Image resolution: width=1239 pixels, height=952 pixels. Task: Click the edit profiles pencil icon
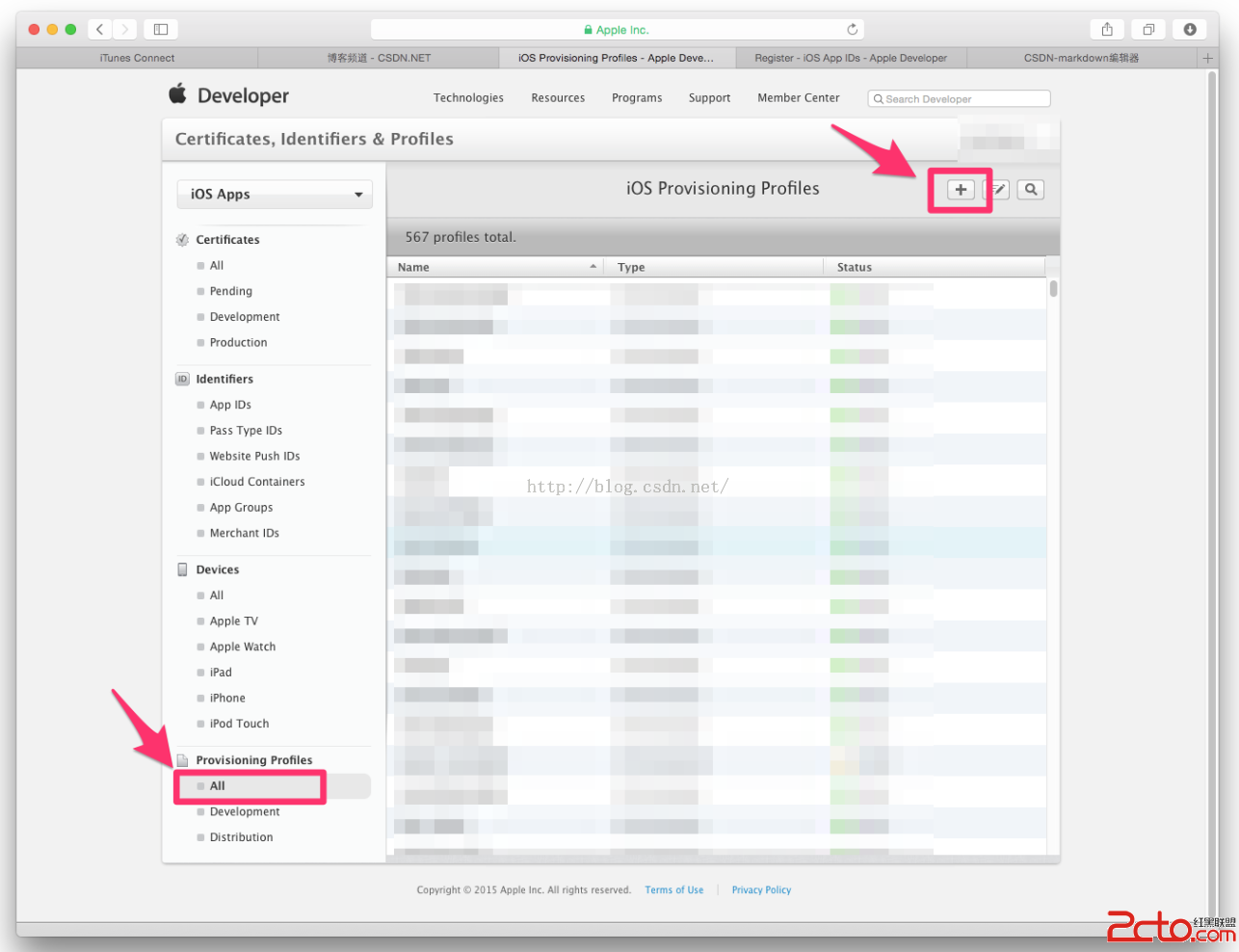pyautogui.click(x=998, y=190)
